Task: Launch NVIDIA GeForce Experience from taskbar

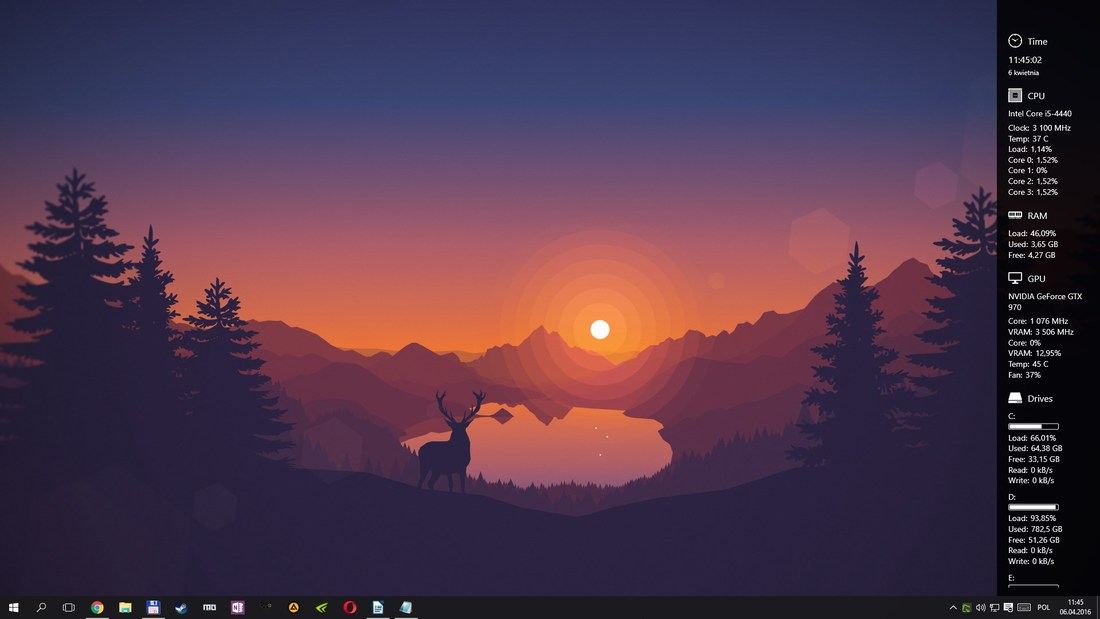Action: click(322, 608)
